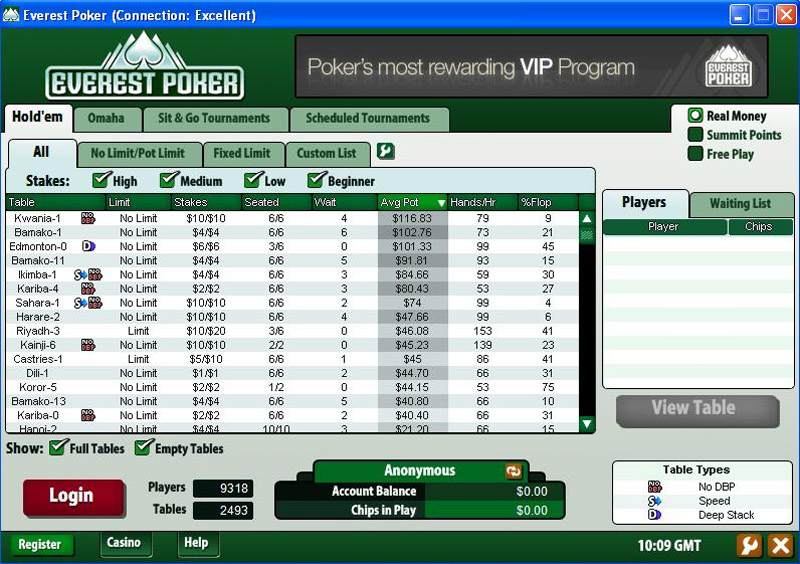Screen dimensions: 800x564
Task: Click the Speed legend icon in Table Types
Action: coord(655,501)
